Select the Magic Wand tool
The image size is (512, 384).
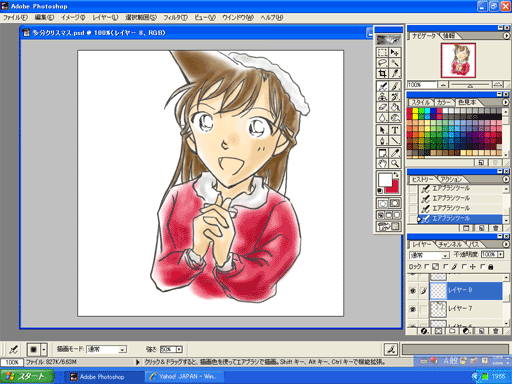click(x=395, y=63)
